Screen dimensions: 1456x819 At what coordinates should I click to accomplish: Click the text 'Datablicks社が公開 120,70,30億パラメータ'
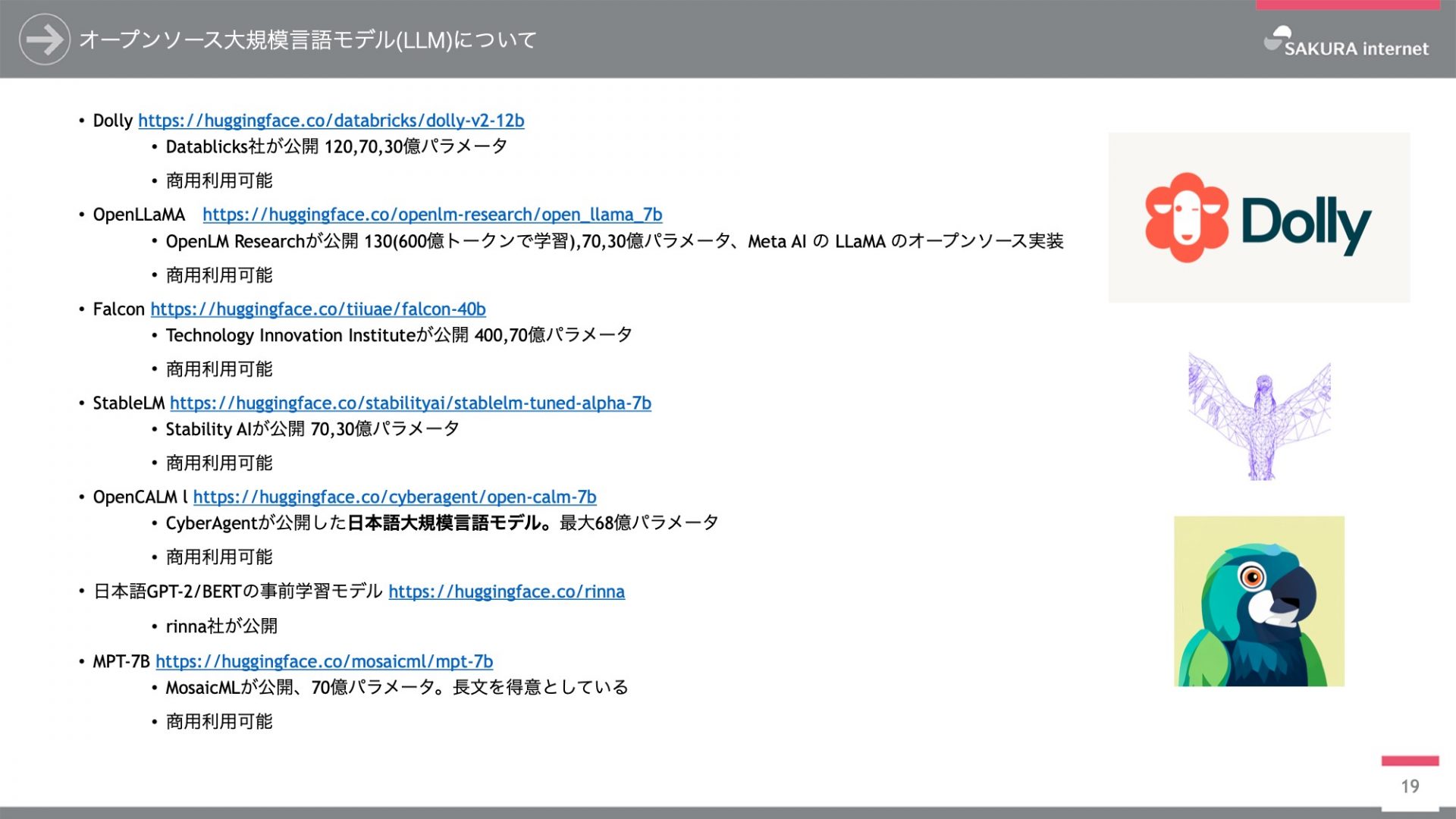[x=336, y=146]
